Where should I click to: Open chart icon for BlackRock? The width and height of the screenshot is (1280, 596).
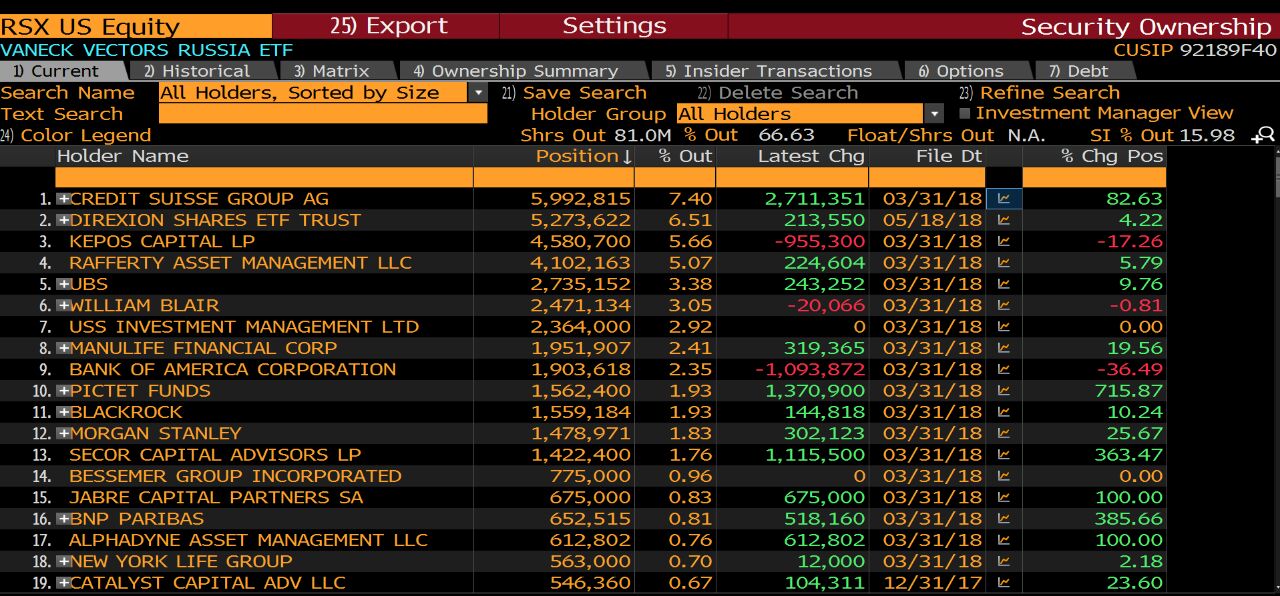[x=1003, y=412]
